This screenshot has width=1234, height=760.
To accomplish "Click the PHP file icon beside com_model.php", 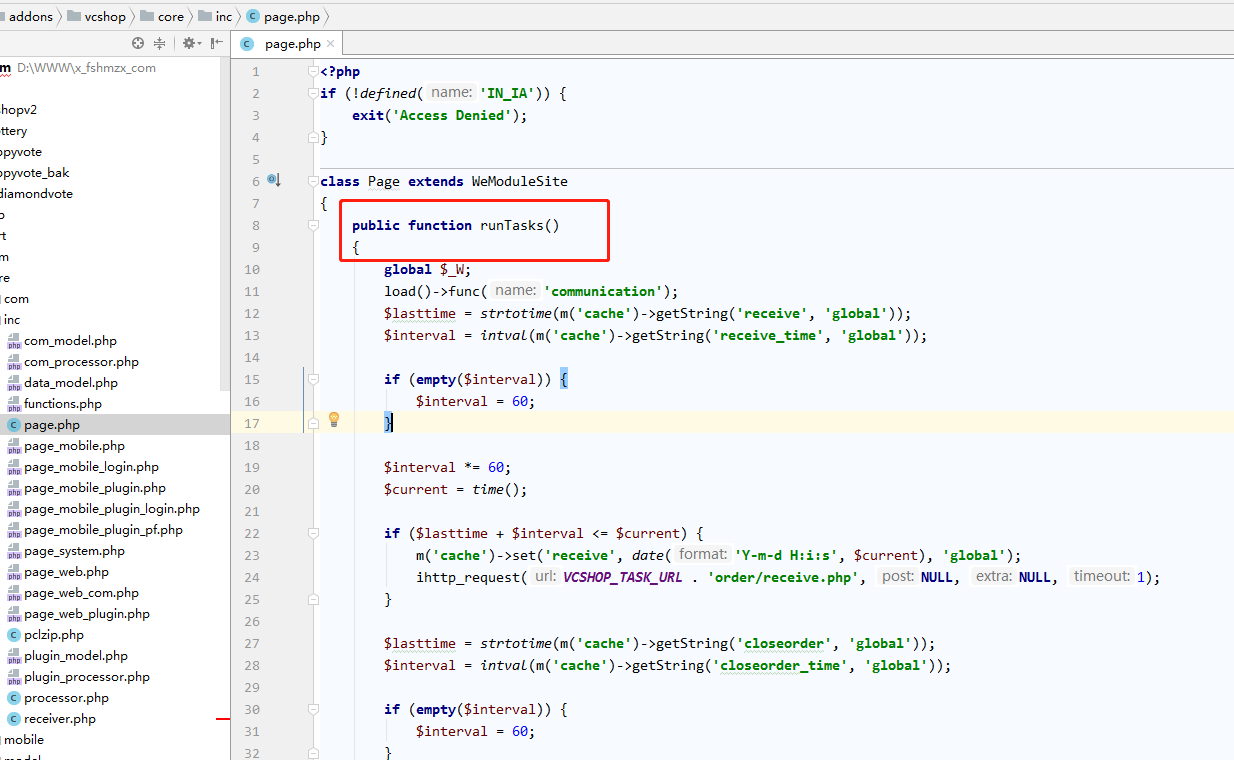I will (14, 341).
